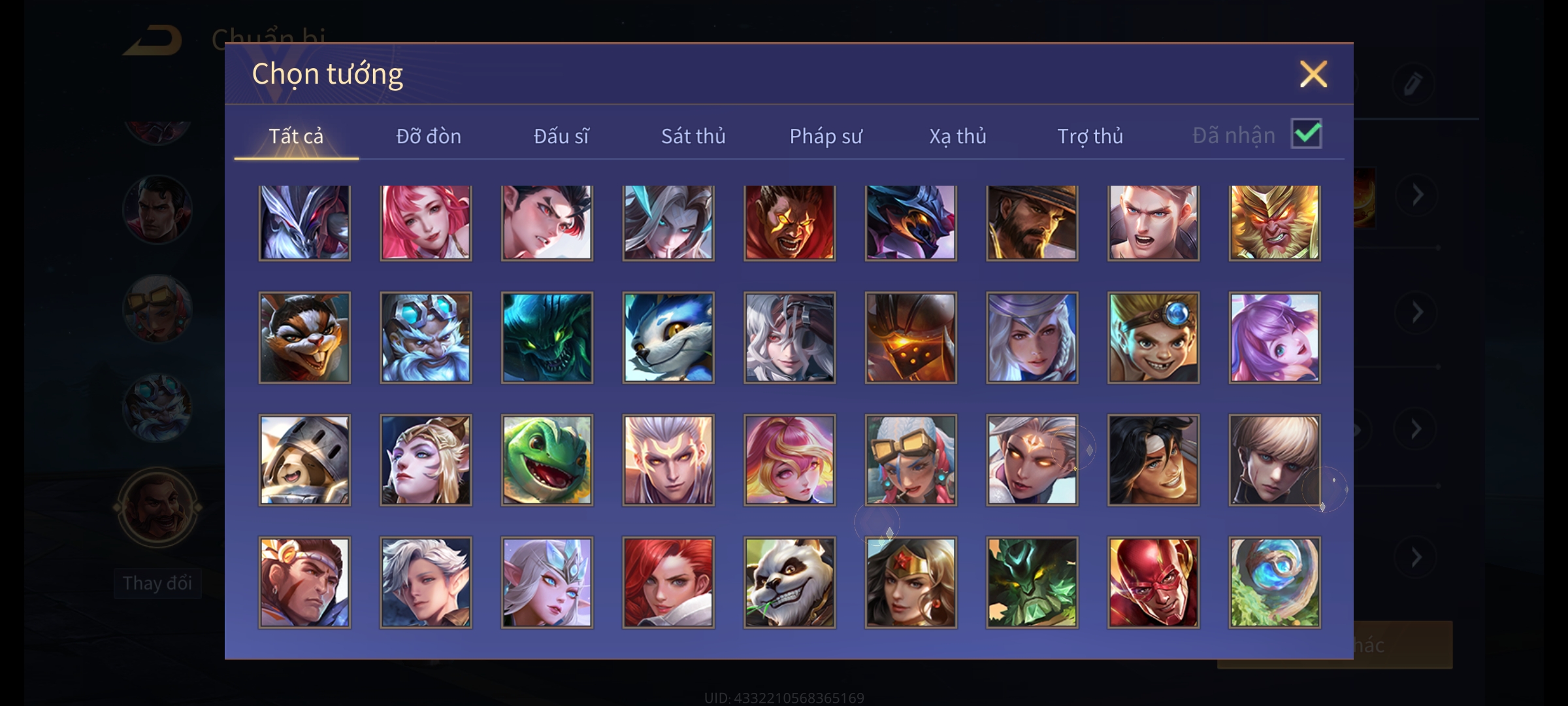The width and height of the screenshot is (1568, 706).
Task: Show the Pháp sư heroes tab
Action: coord(826,136)
